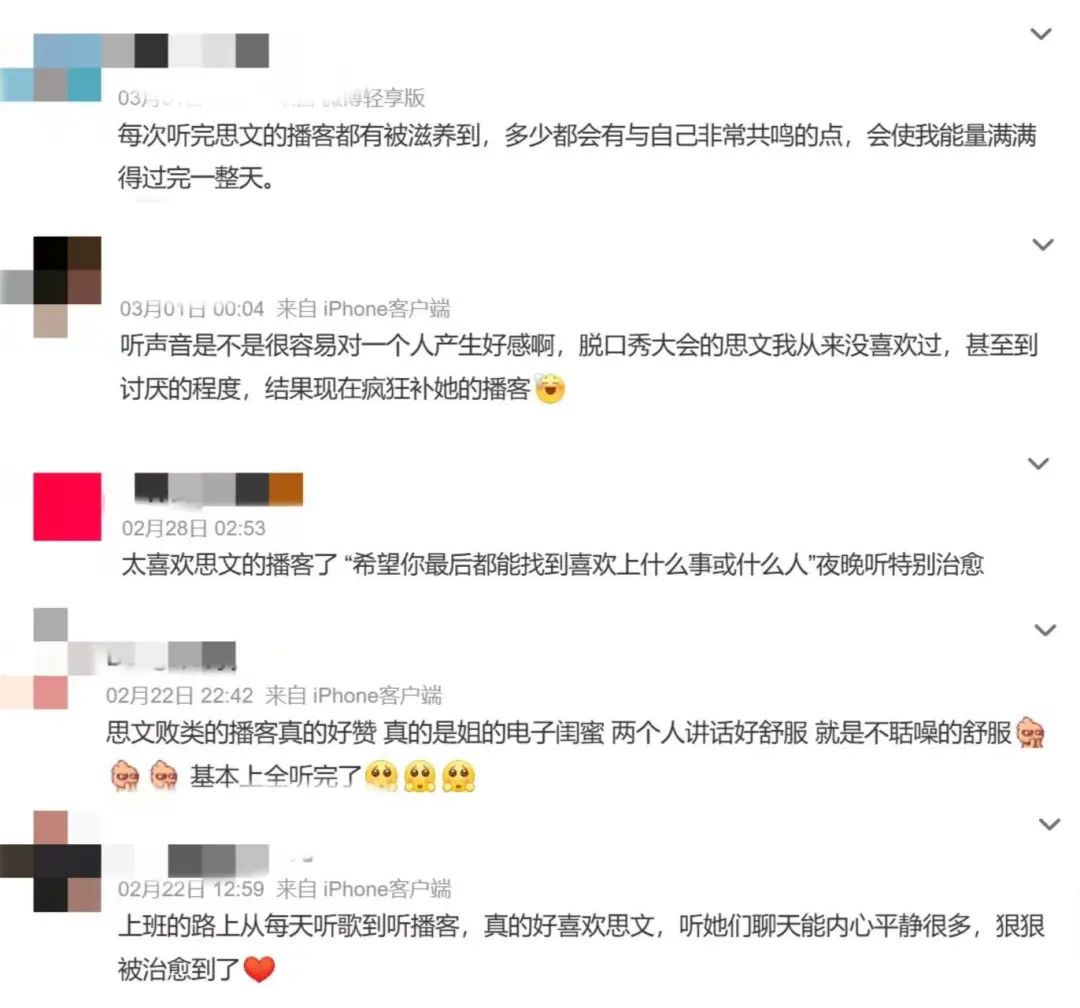
Task: Click first emoji before 基本上全听完了
Action: click(x=125, y=776)
